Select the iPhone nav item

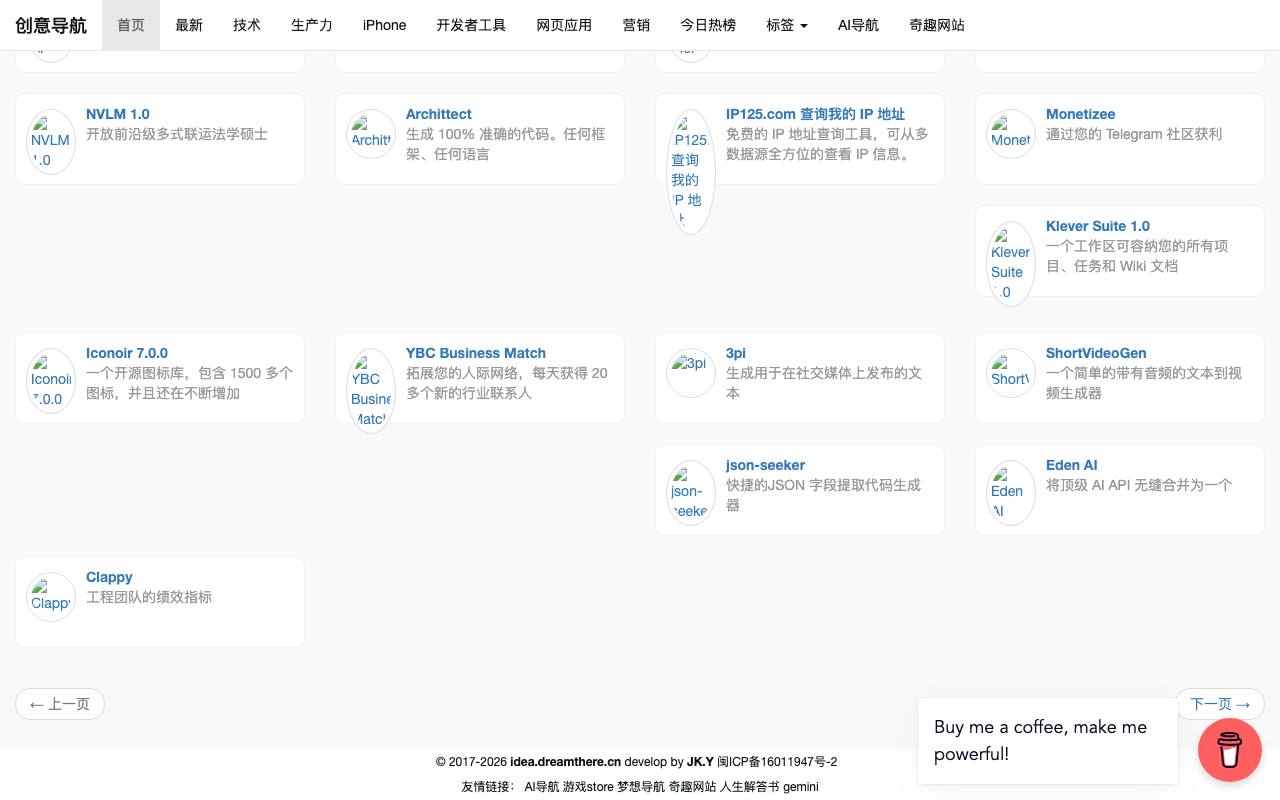point(385,25)
